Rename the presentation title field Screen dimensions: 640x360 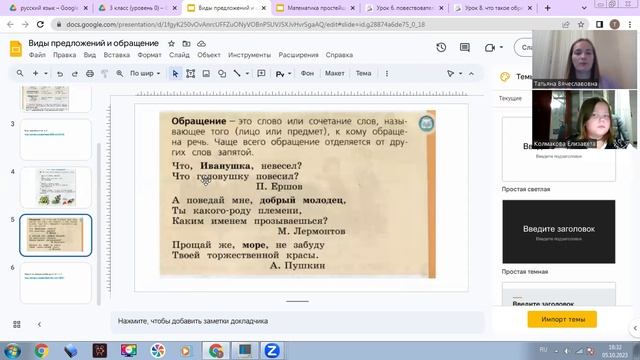(93, 43)
